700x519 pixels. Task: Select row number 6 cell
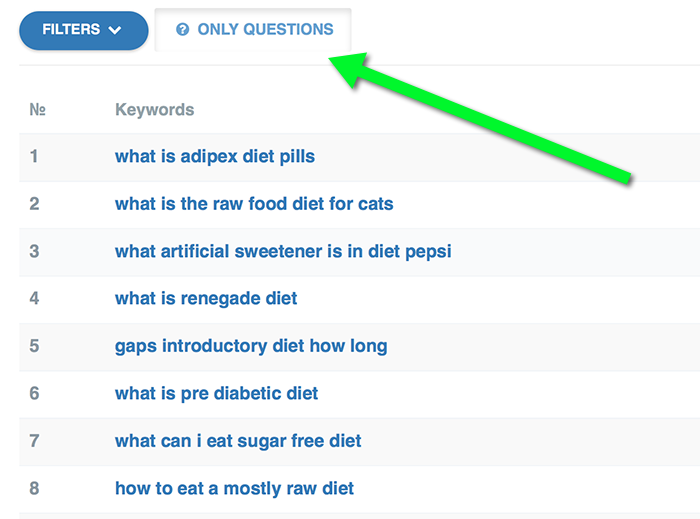point(34,393)
